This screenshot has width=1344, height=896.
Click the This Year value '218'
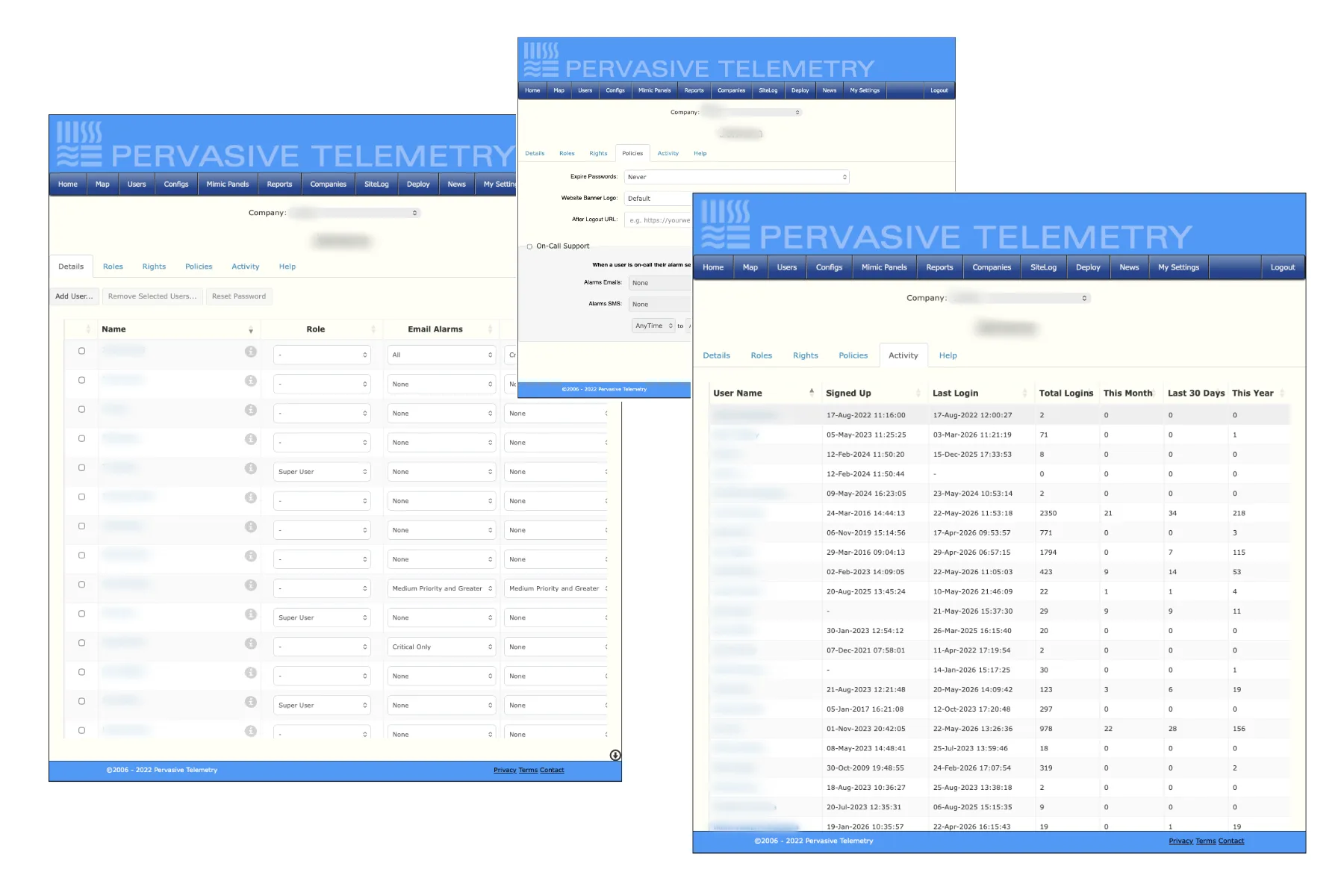[1239, 514]
